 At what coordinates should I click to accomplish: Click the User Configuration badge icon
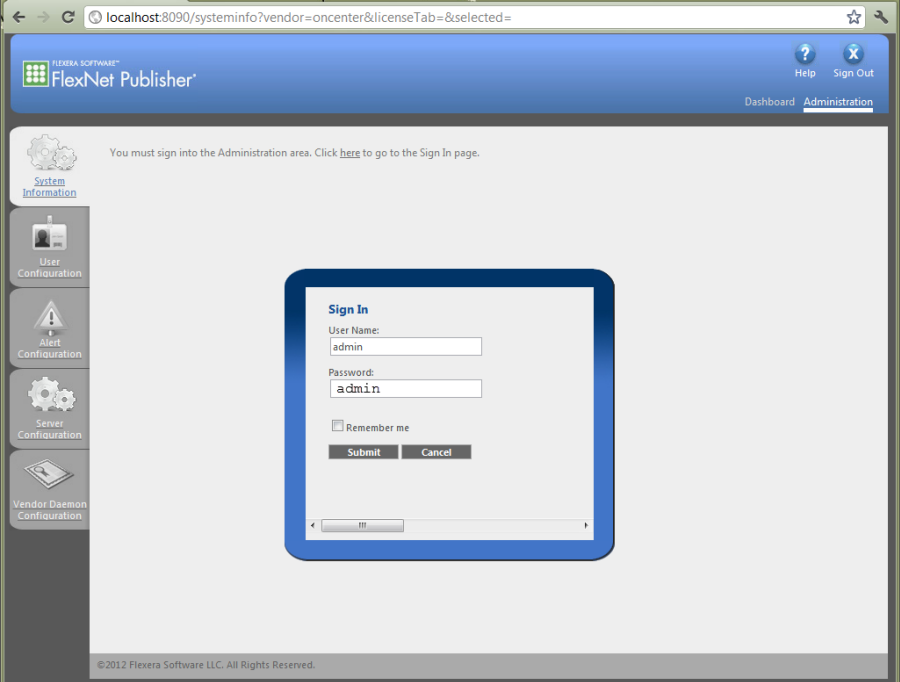click(x=50, y=234)
